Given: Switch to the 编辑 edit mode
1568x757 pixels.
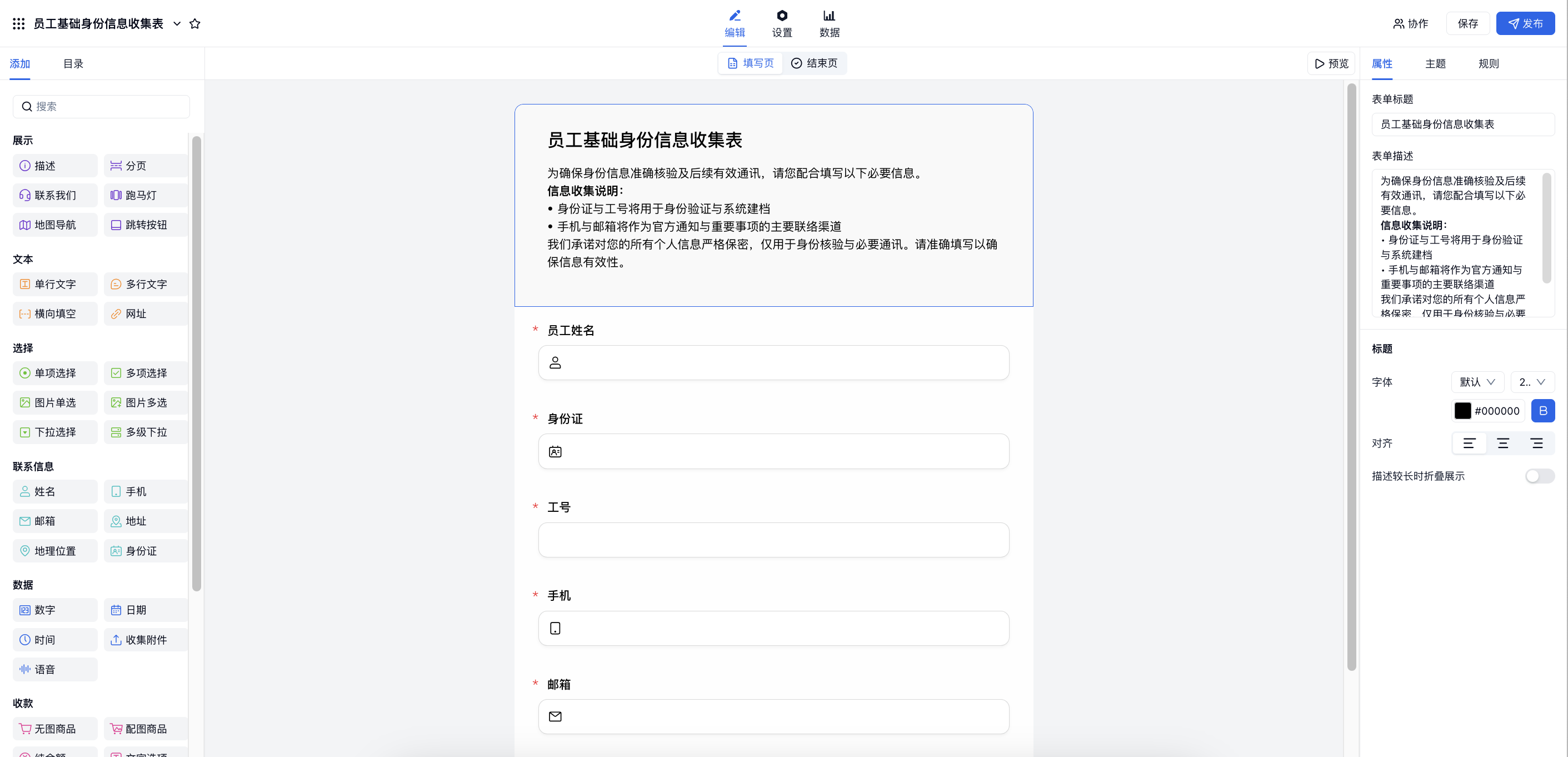Looking at the screenshot, I should pyautogui.click(x=735, y=24).
